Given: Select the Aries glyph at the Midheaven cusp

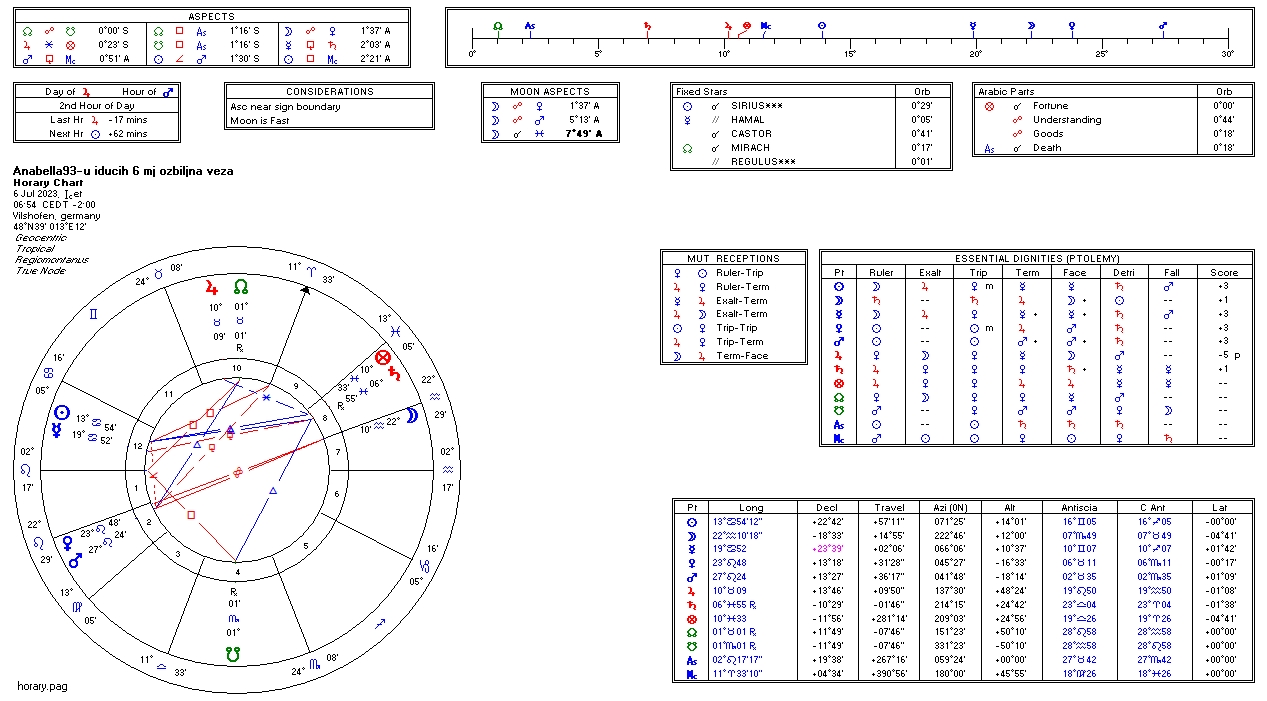Looking at the screenshot, I should 309,270.
